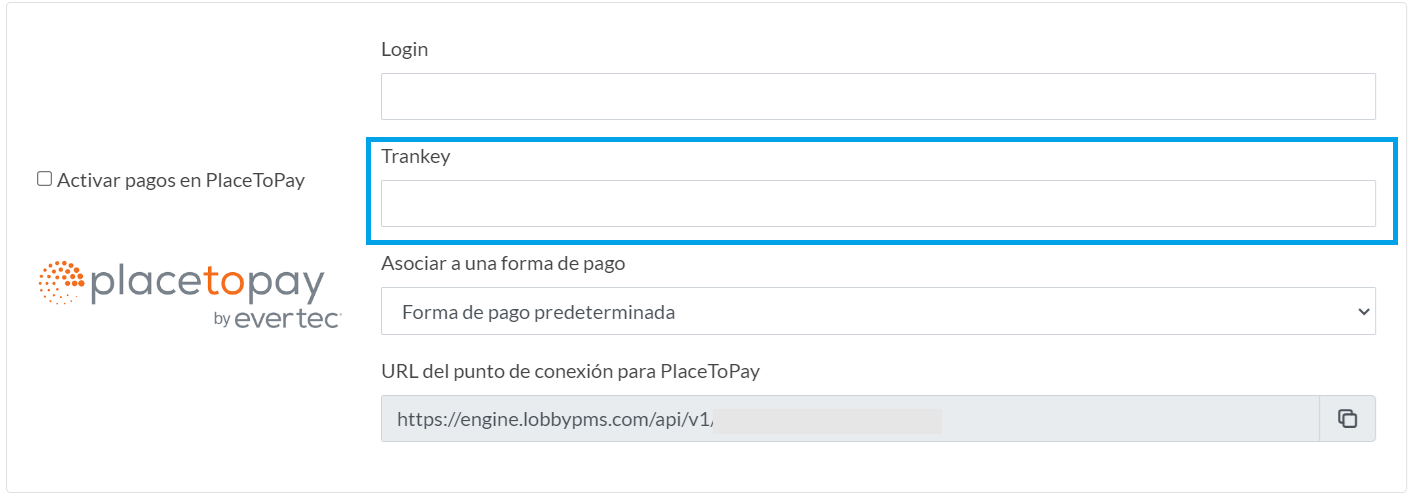
Task: Click the 'Login' field label
Action: click(x=404, y=49)
